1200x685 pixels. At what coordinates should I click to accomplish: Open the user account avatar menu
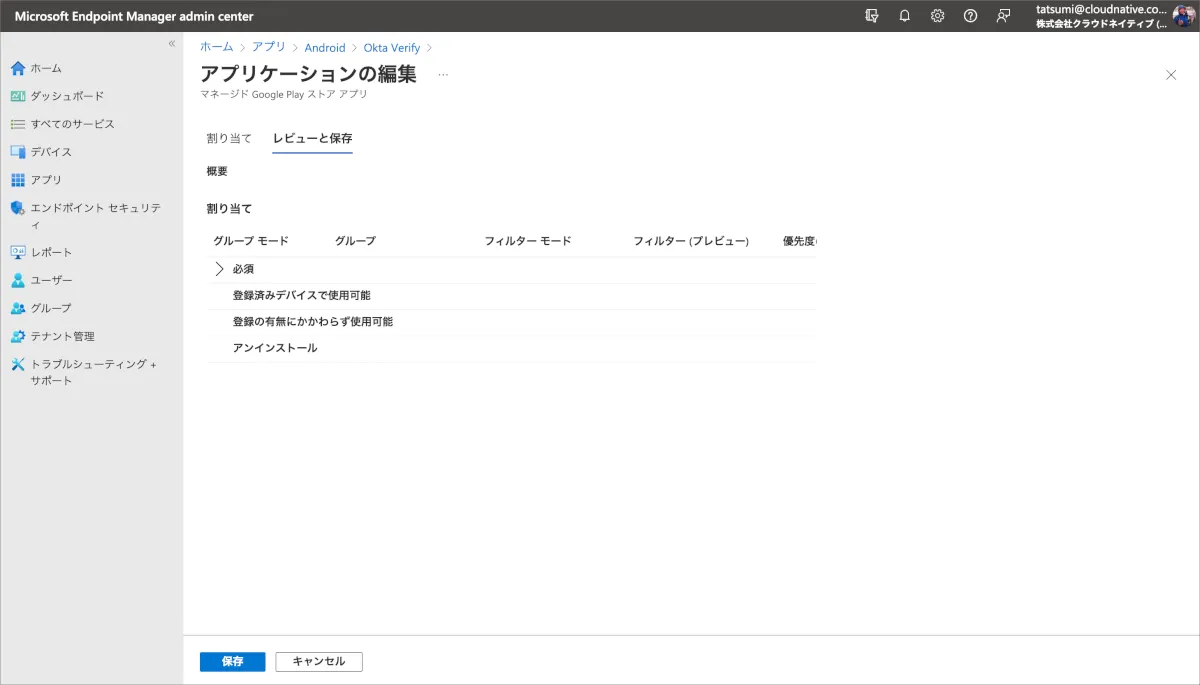(x=1183, y=16)
